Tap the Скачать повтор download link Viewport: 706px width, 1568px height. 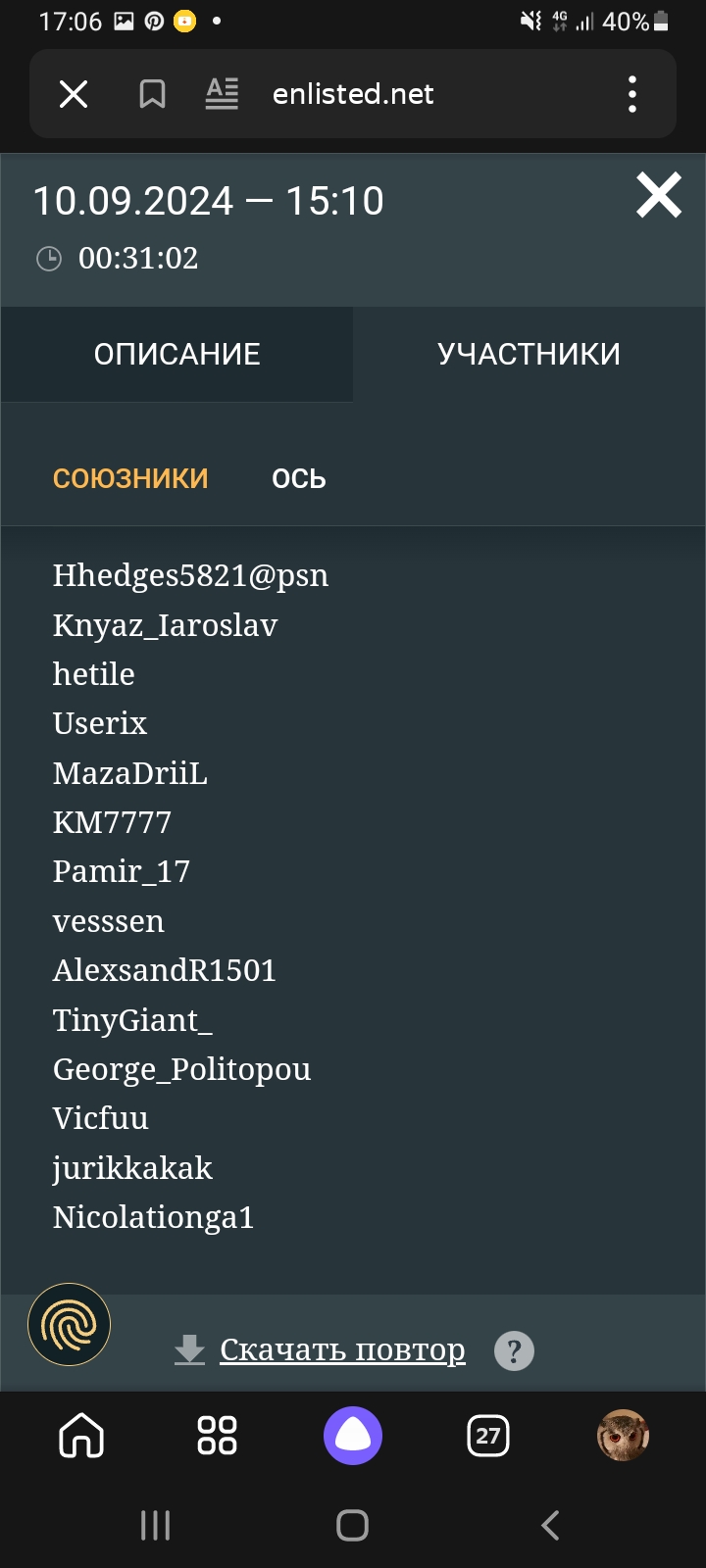[342, 1349]
